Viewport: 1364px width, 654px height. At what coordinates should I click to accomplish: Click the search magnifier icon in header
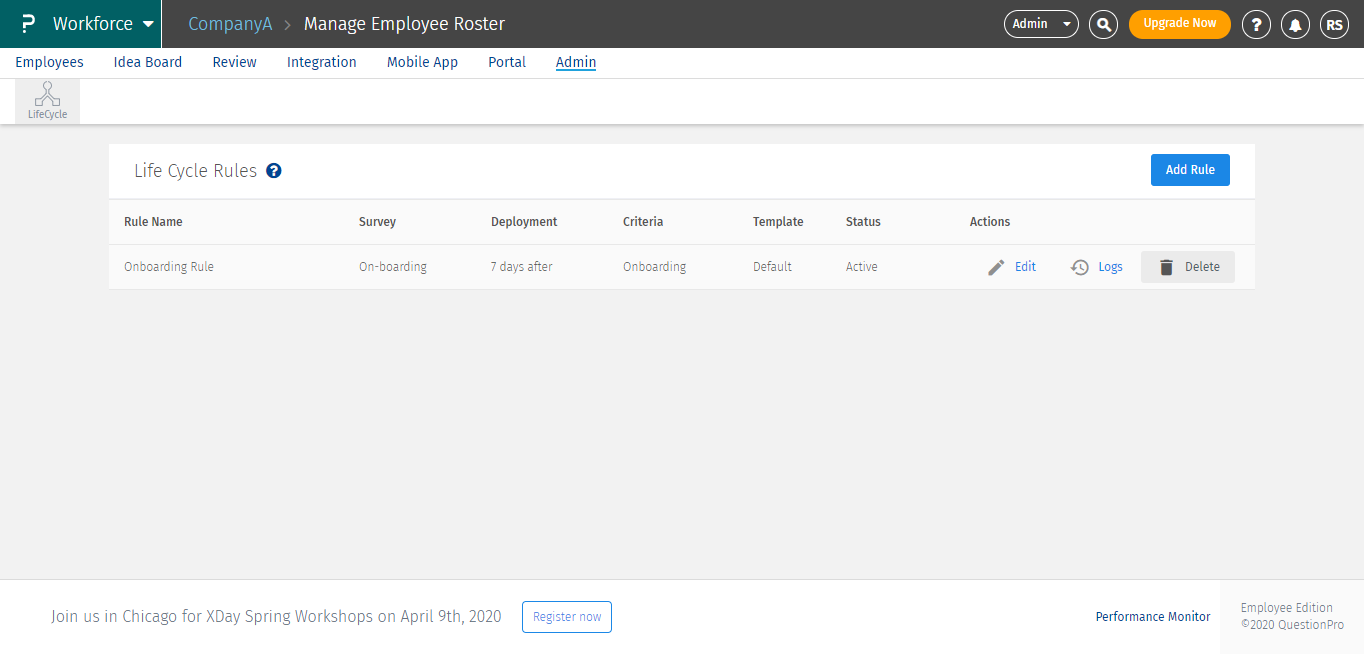[x=1103, y=24]
